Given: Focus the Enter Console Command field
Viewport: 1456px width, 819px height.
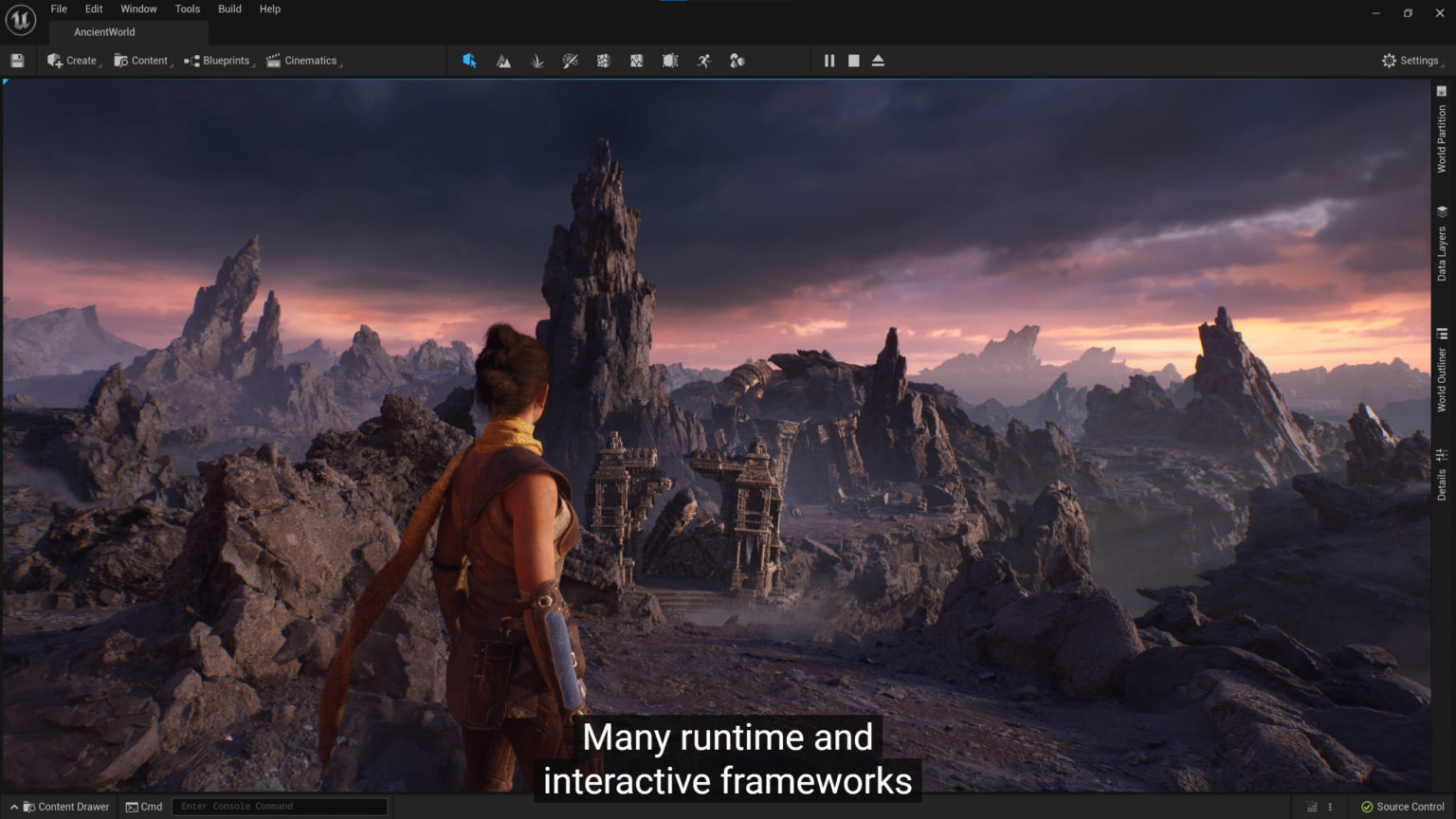Looking at the screenshot, I should (280, 807).
